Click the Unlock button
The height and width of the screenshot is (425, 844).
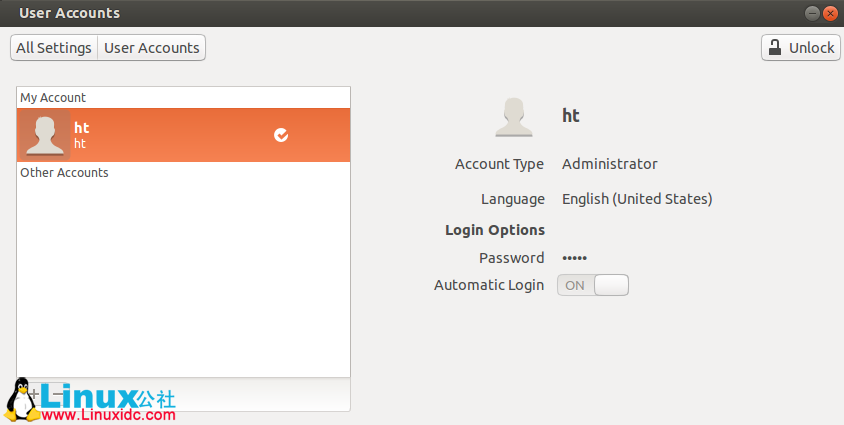[x=799, y=47]
